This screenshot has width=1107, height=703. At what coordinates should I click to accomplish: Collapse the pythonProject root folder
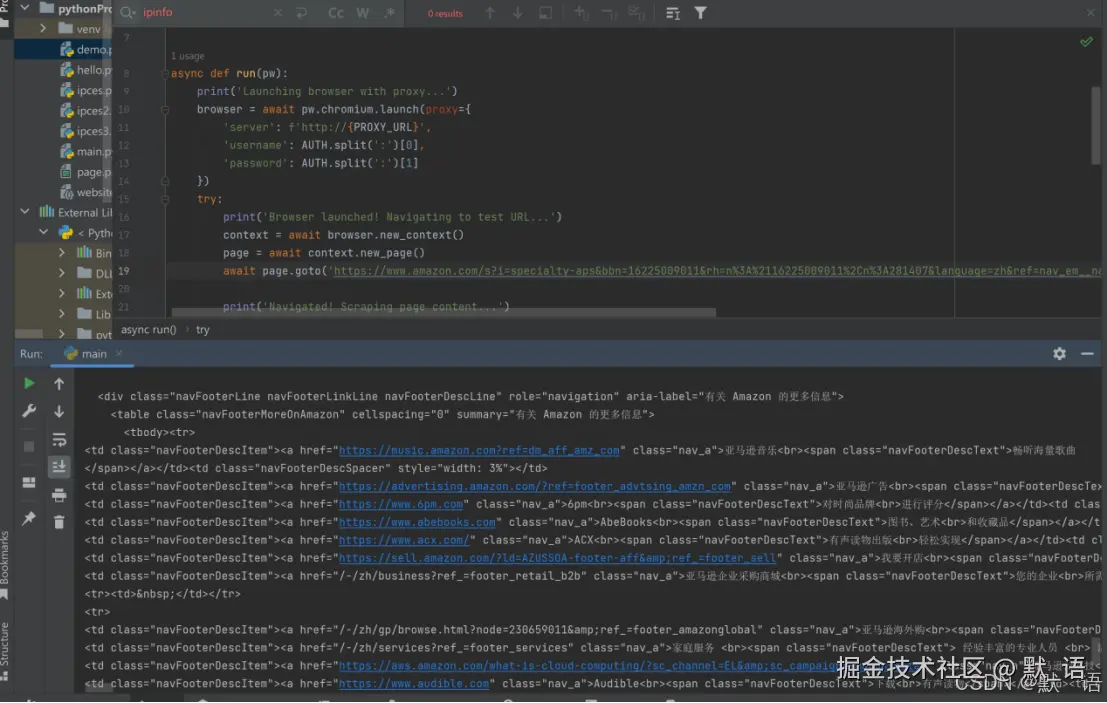coord(23,9)
